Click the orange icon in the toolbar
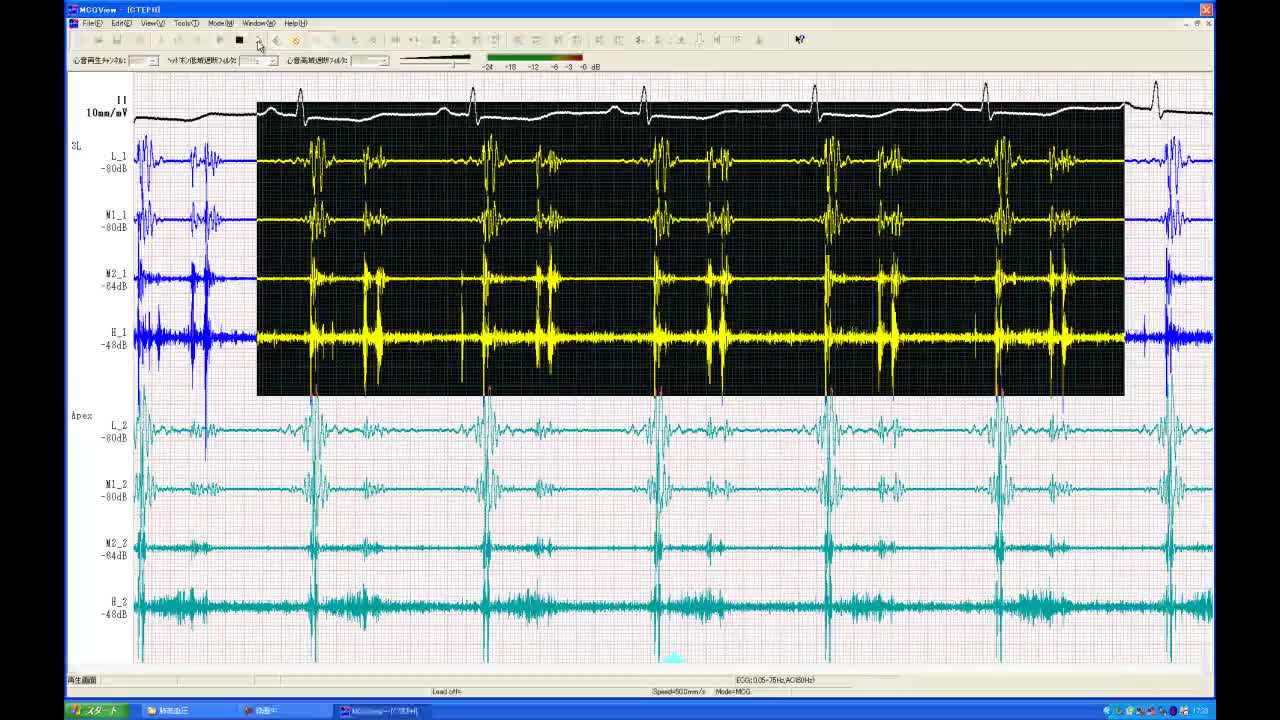This screenshot has width=1280, height=720. 295,40
